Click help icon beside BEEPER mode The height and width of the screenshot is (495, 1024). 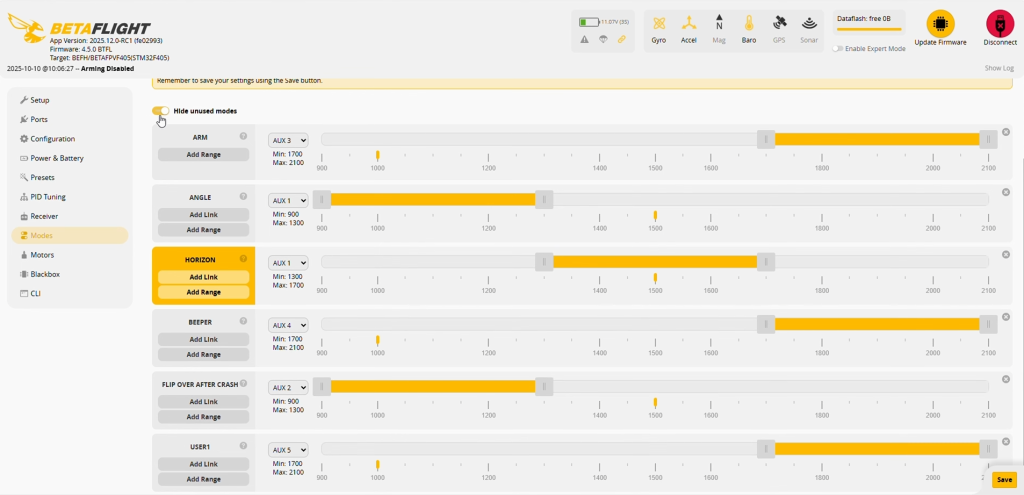tap(243, 322)
